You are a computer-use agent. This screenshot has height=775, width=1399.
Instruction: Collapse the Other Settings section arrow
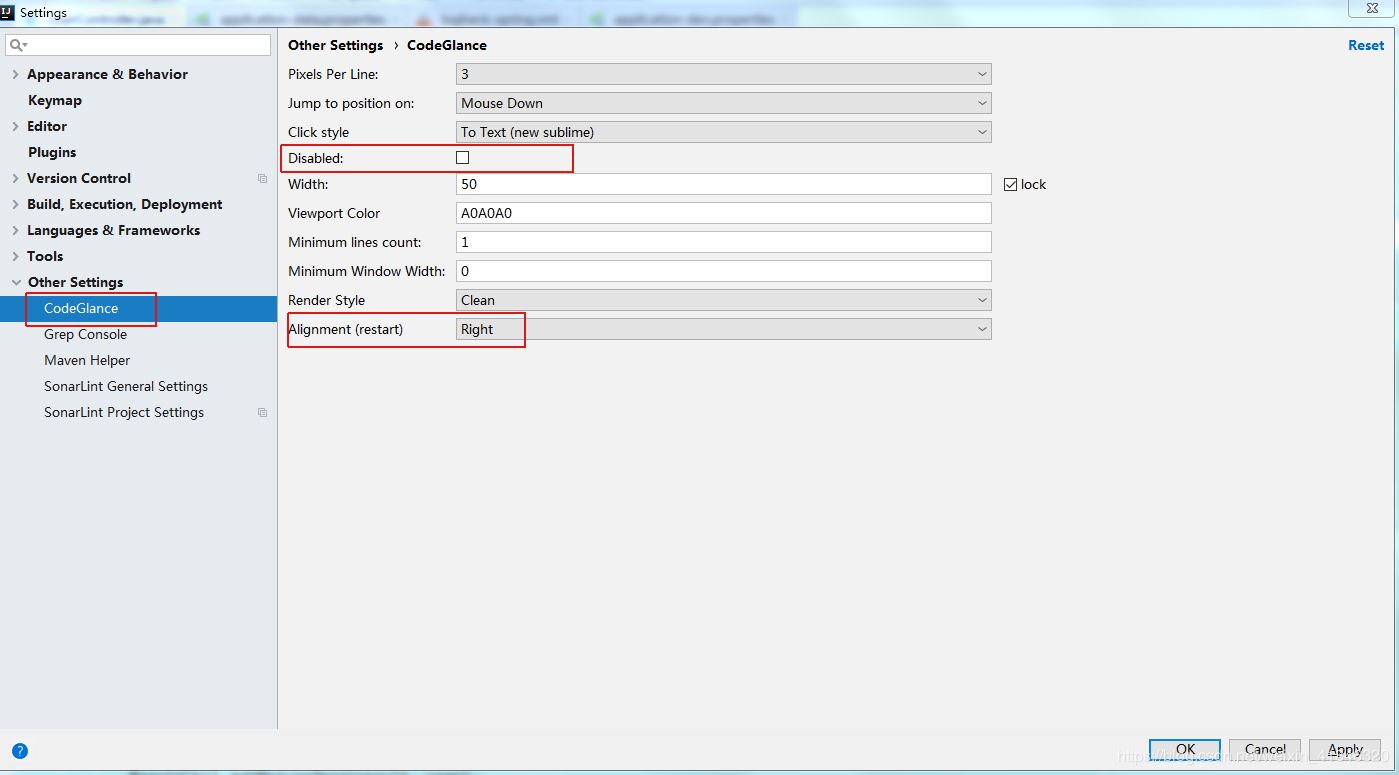coord(15,283)
